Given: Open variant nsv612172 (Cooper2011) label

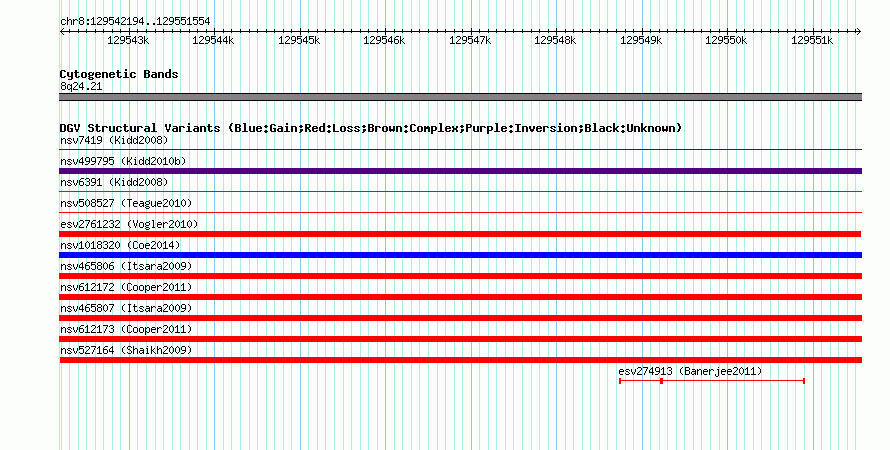Looking at the screenshot, I should [126, 287].
